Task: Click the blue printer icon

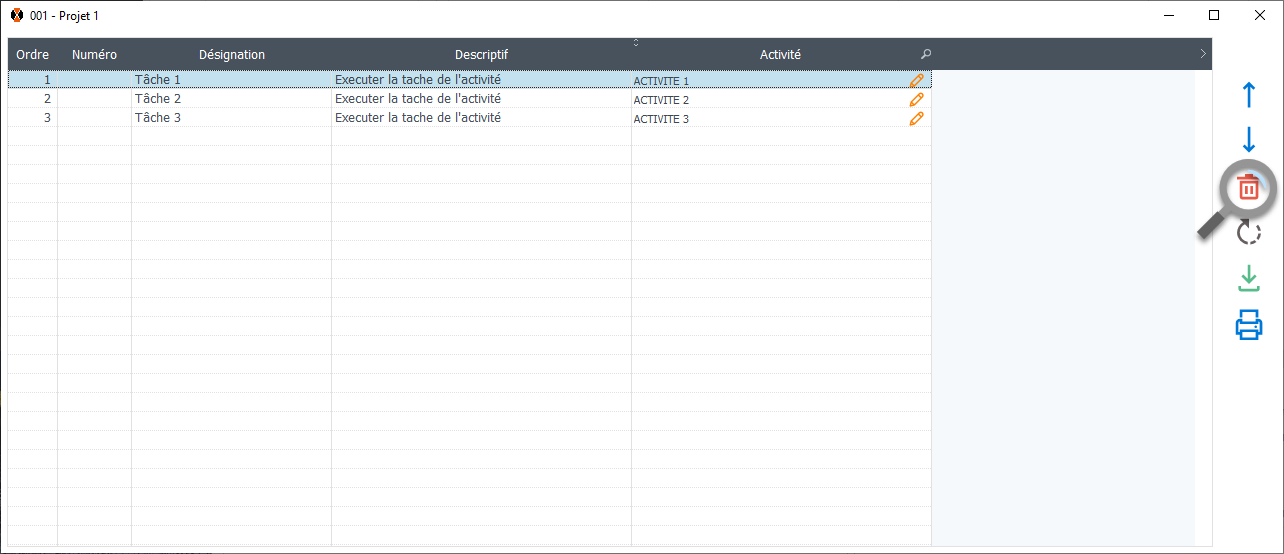Action: click(1248, 325)
